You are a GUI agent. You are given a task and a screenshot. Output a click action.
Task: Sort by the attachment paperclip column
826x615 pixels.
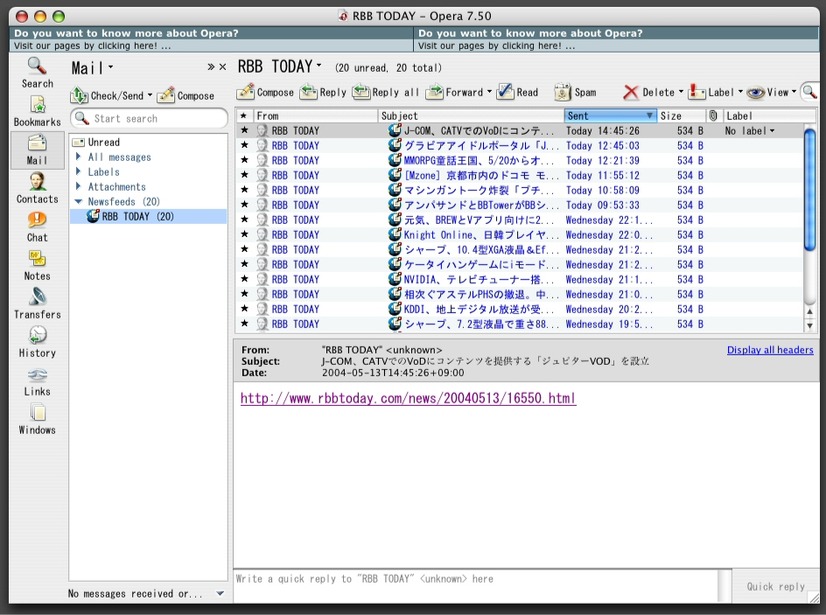(713, 115)
